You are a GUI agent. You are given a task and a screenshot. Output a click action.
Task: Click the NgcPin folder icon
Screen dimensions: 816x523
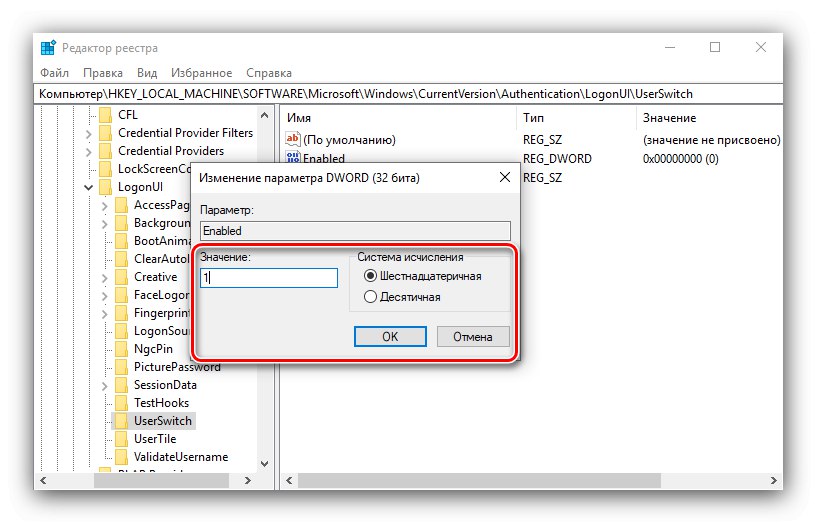tap(121, 349)
